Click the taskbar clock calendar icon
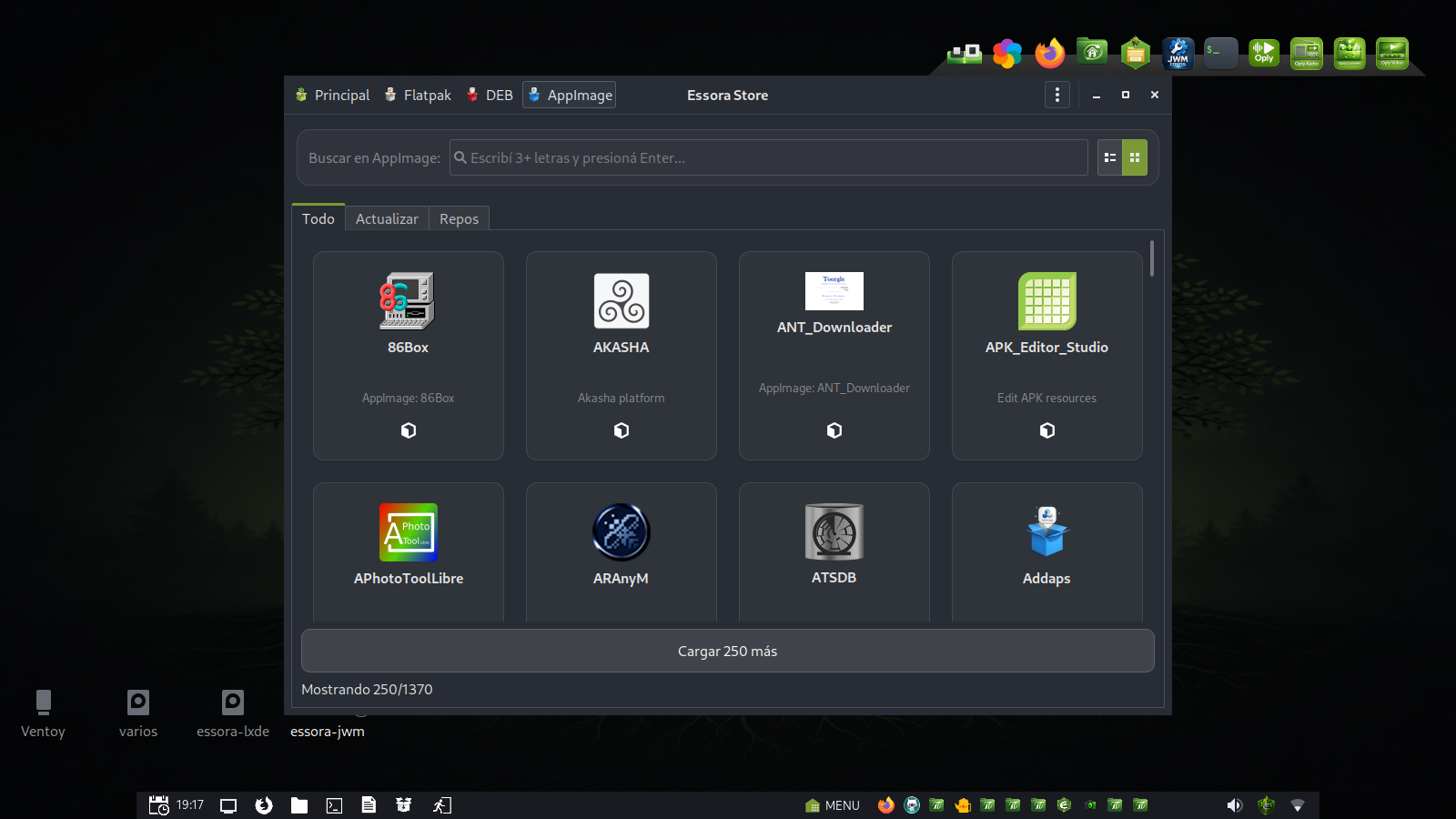 159,805
